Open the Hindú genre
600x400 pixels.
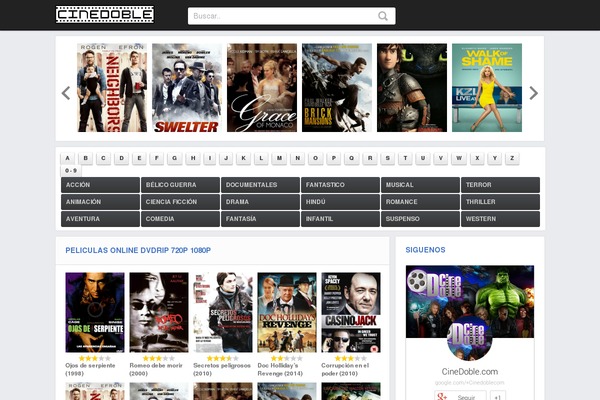pos(340,202)
